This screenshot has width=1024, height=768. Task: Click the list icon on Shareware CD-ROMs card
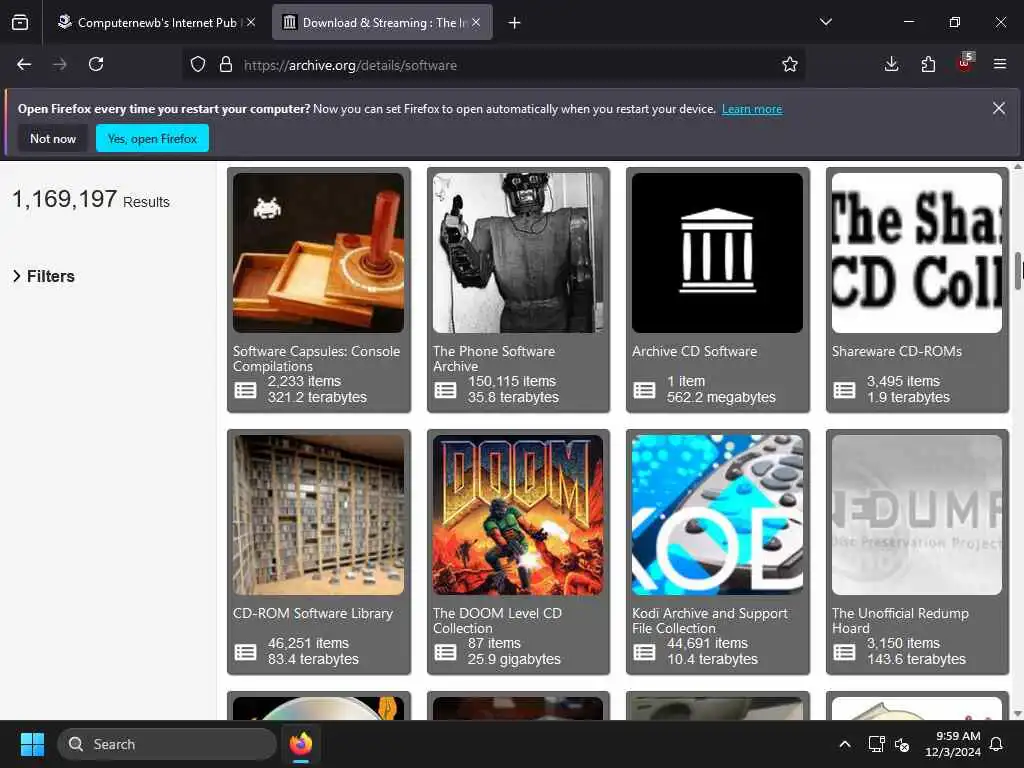click(x=844, y=391)
